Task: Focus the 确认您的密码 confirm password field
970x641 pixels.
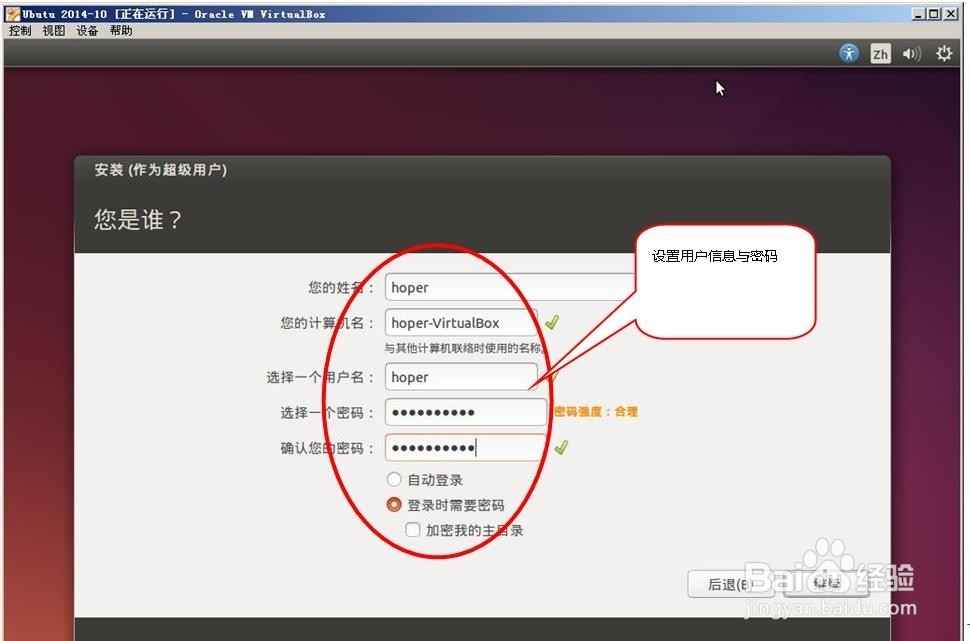Action: click(466, 447)
